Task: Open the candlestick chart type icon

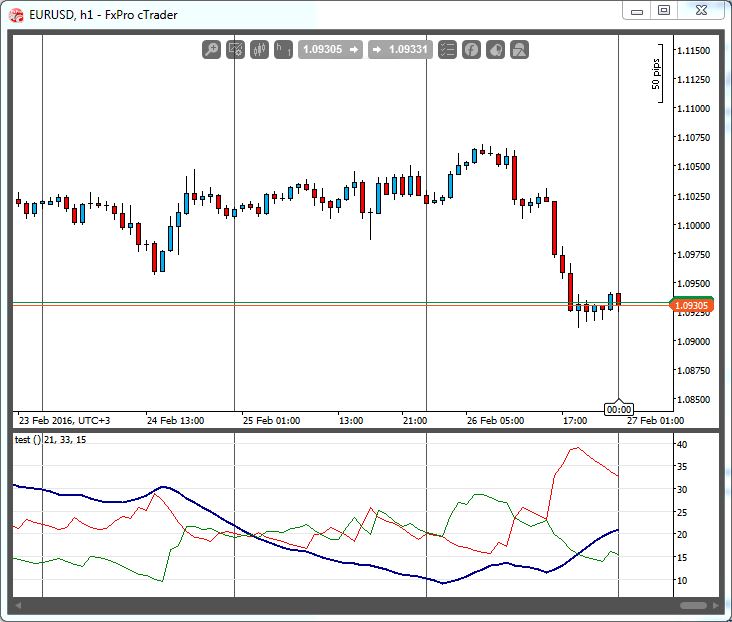Action: (x=259, y=49)
